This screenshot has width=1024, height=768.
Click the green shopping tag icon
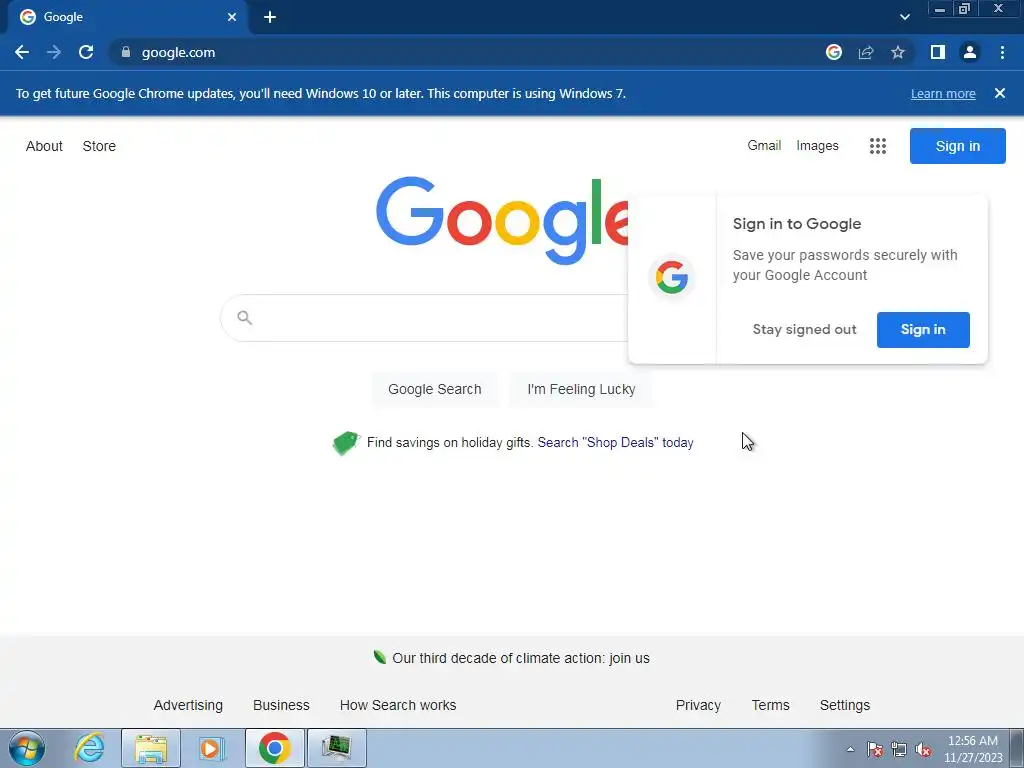345,443
